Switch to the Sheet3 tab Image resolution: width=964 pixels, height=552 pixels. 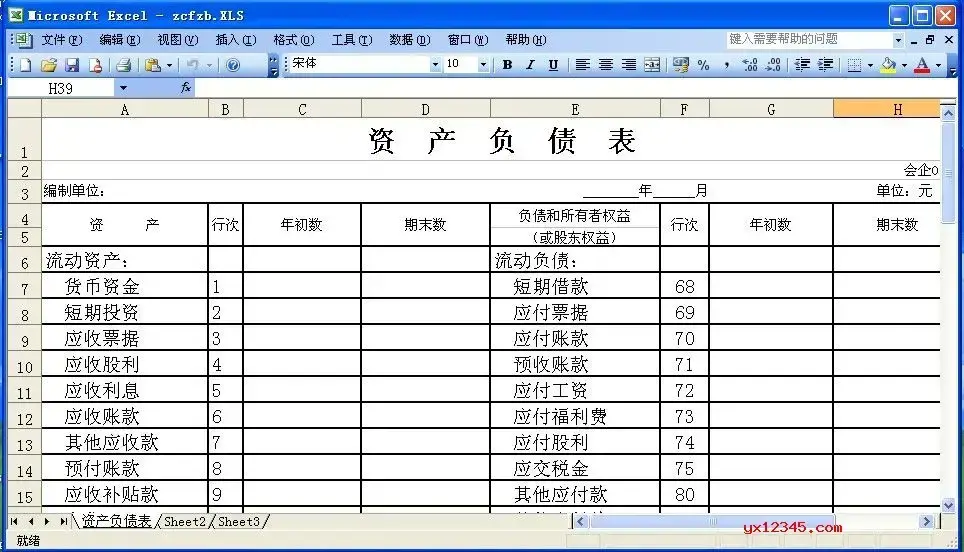(239, 521)
